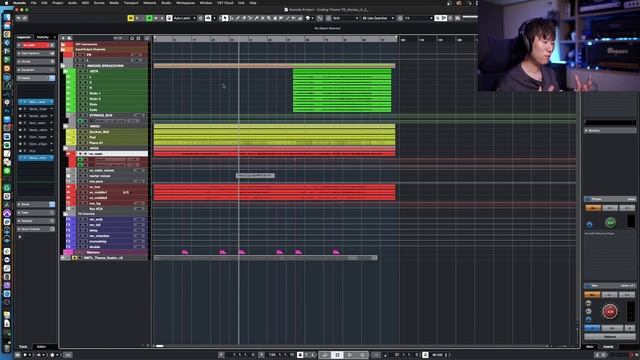Toggle global Solo S button in toolbar
Image resolution: width=640 pixels, height=360 pixels.
pyautogui.click(x=137, y=18)
